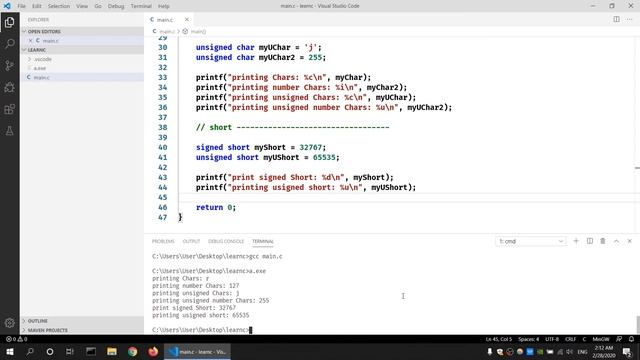Change CRLF line ending in status bar
The width and height of the screenshot is (640, 360).
click(570, 339)
